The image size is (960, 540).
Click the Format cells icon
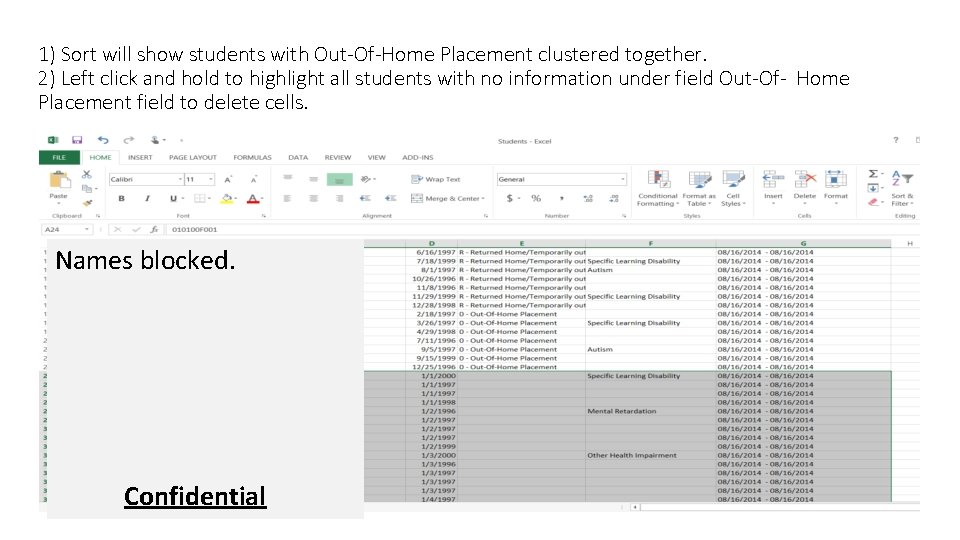(x=836, y=179)
